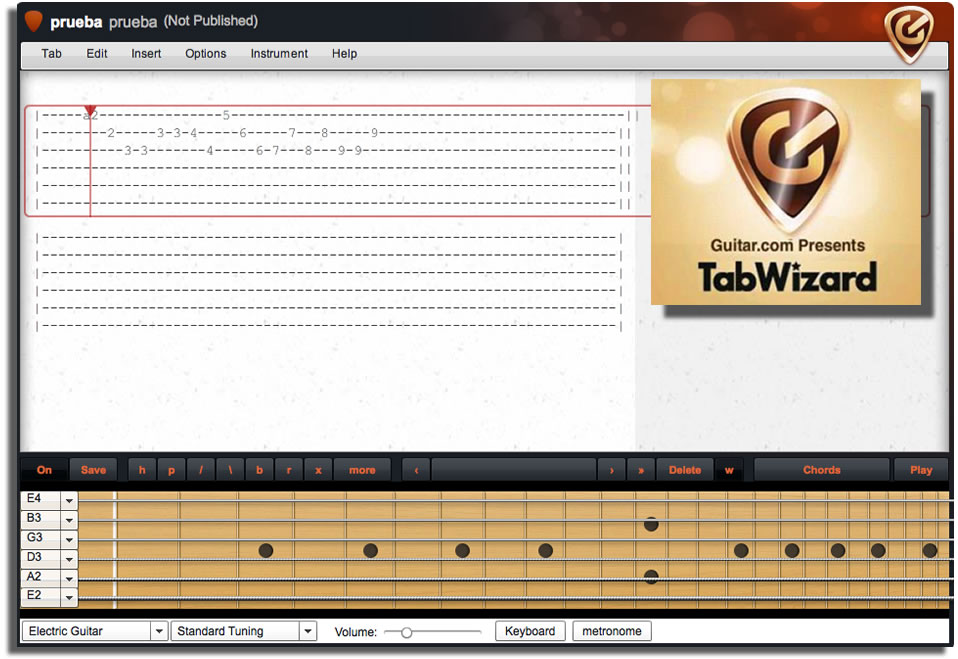Apply the mute (x) icon
The image size is (958, 659).
317,469
